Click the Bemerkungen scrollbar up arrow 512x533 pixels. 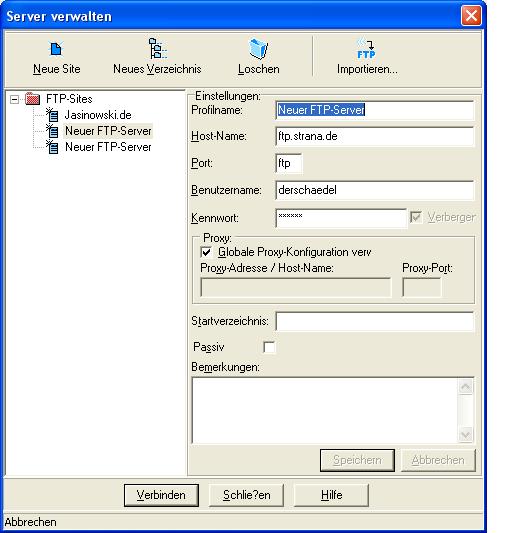(465, 386)
